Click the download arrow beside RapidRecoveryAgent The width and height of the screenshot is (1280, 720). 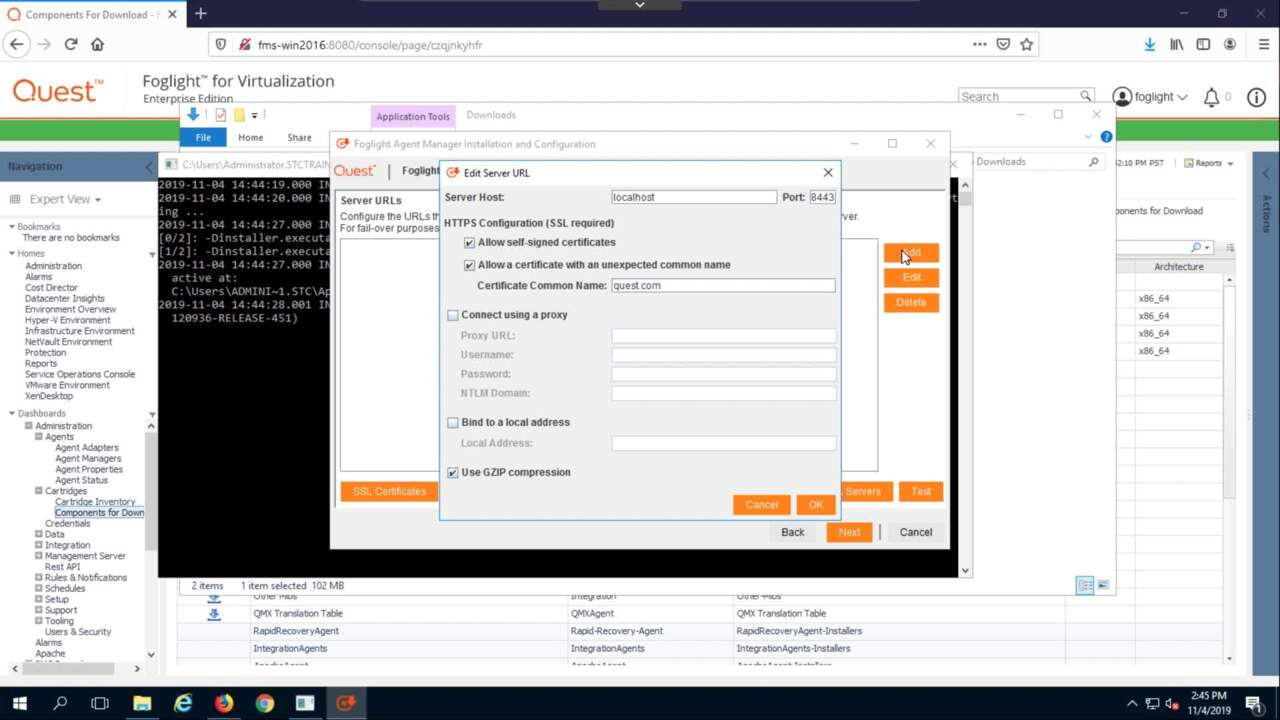click(x=213, y=631)
